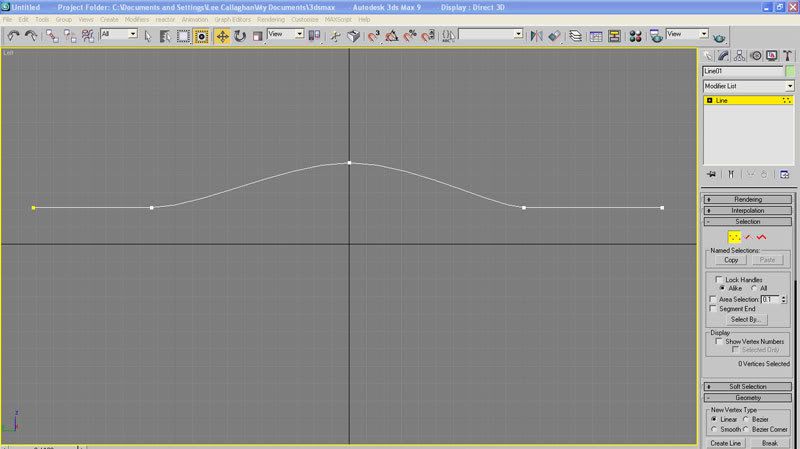Enable the Lock Handles checkbox
Viewport: 800px width, 449px height.
point(719,280)
